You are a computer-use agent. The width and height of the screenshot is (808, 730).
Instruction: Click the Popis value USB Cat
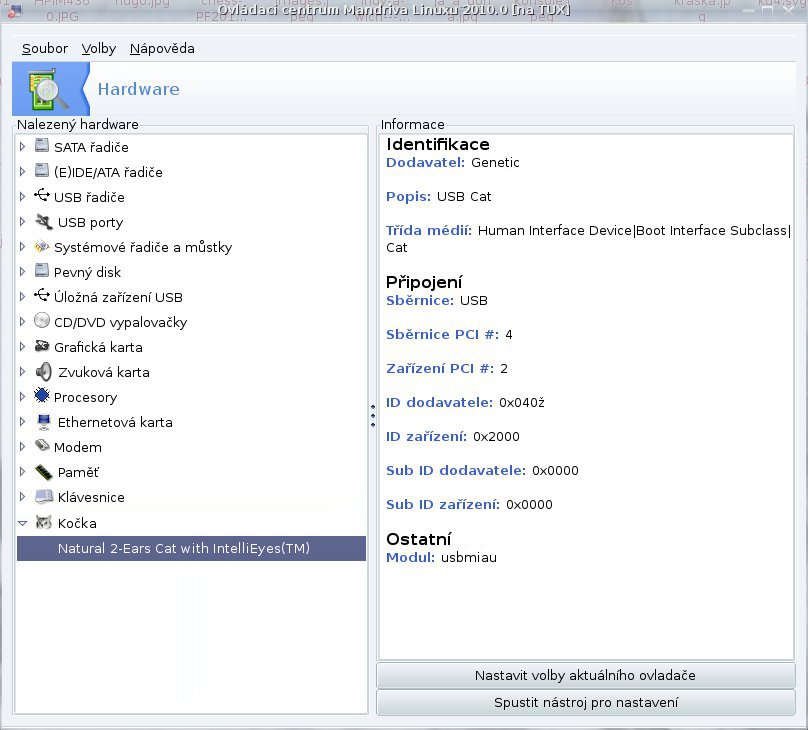coord(464,196)
